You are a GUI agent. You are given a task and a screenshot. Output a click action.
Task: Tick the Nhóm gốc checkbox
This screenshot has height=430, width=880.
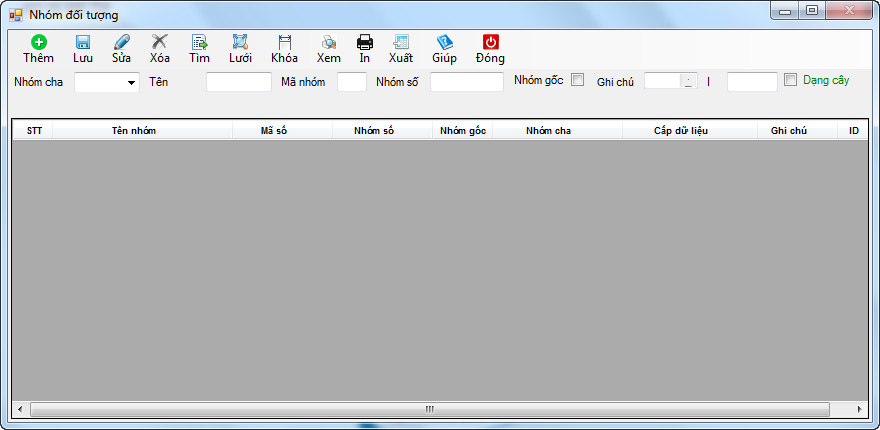point(578,80)
